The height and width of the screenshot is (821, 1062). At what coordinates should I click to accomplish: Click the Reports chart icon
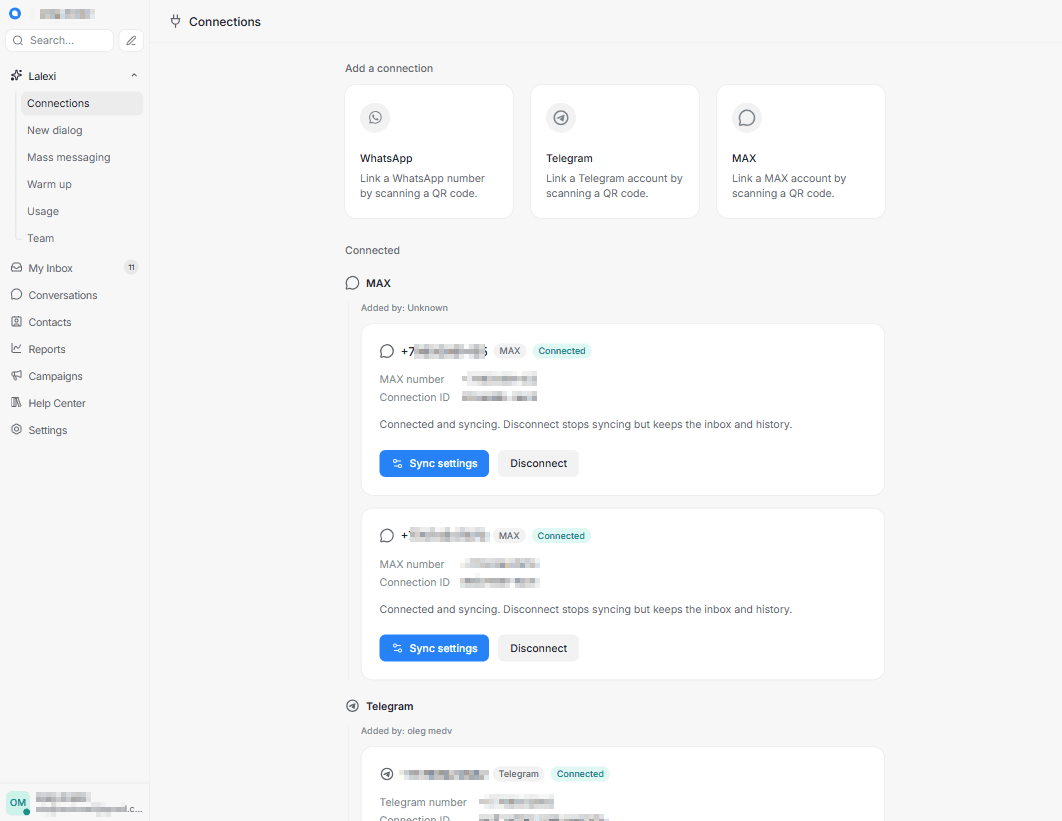click(x=17, y=348)
